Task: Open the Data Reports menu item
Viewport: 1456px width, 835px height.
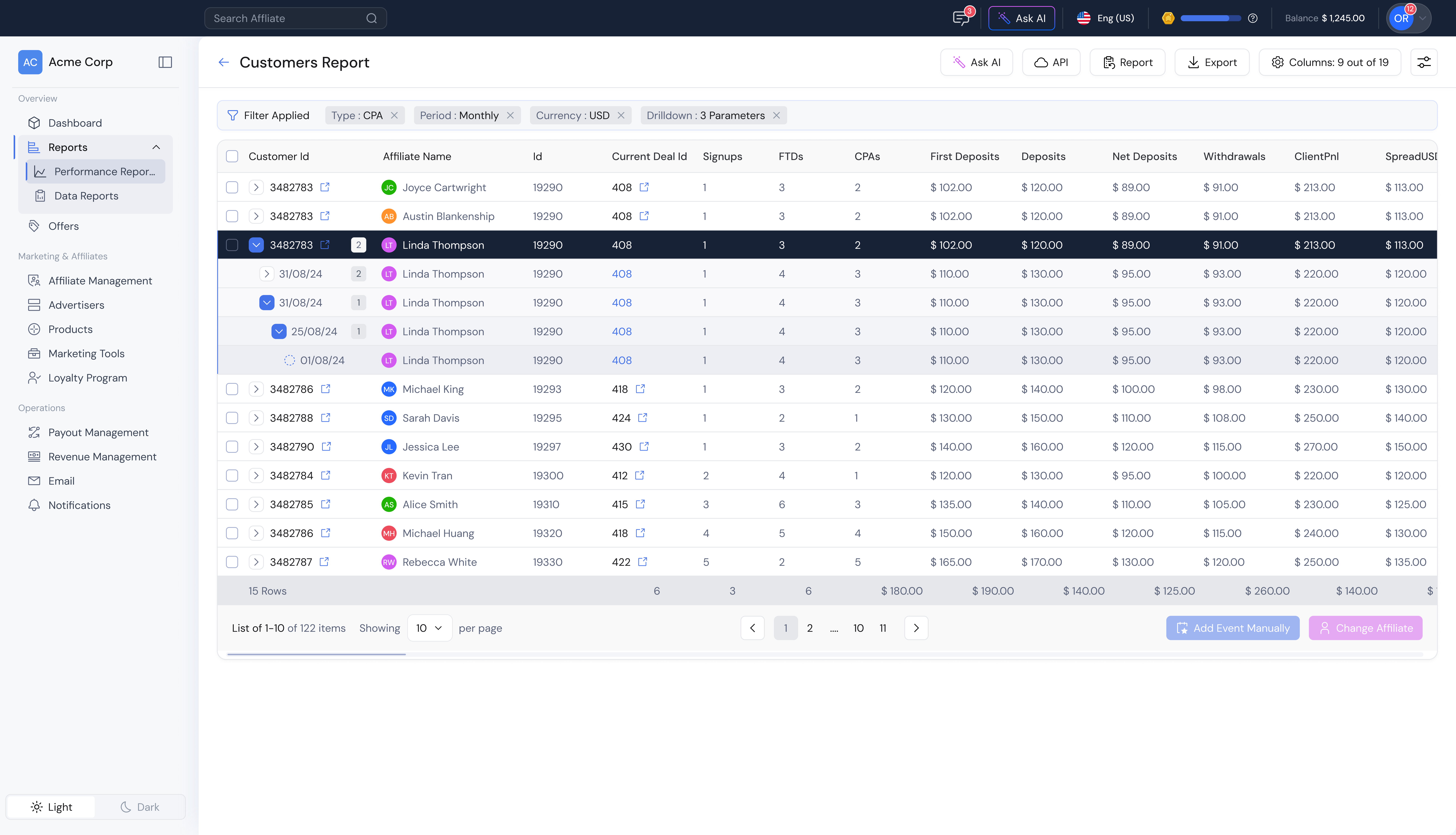Action: pyautogui.click(x=86, y=195)
